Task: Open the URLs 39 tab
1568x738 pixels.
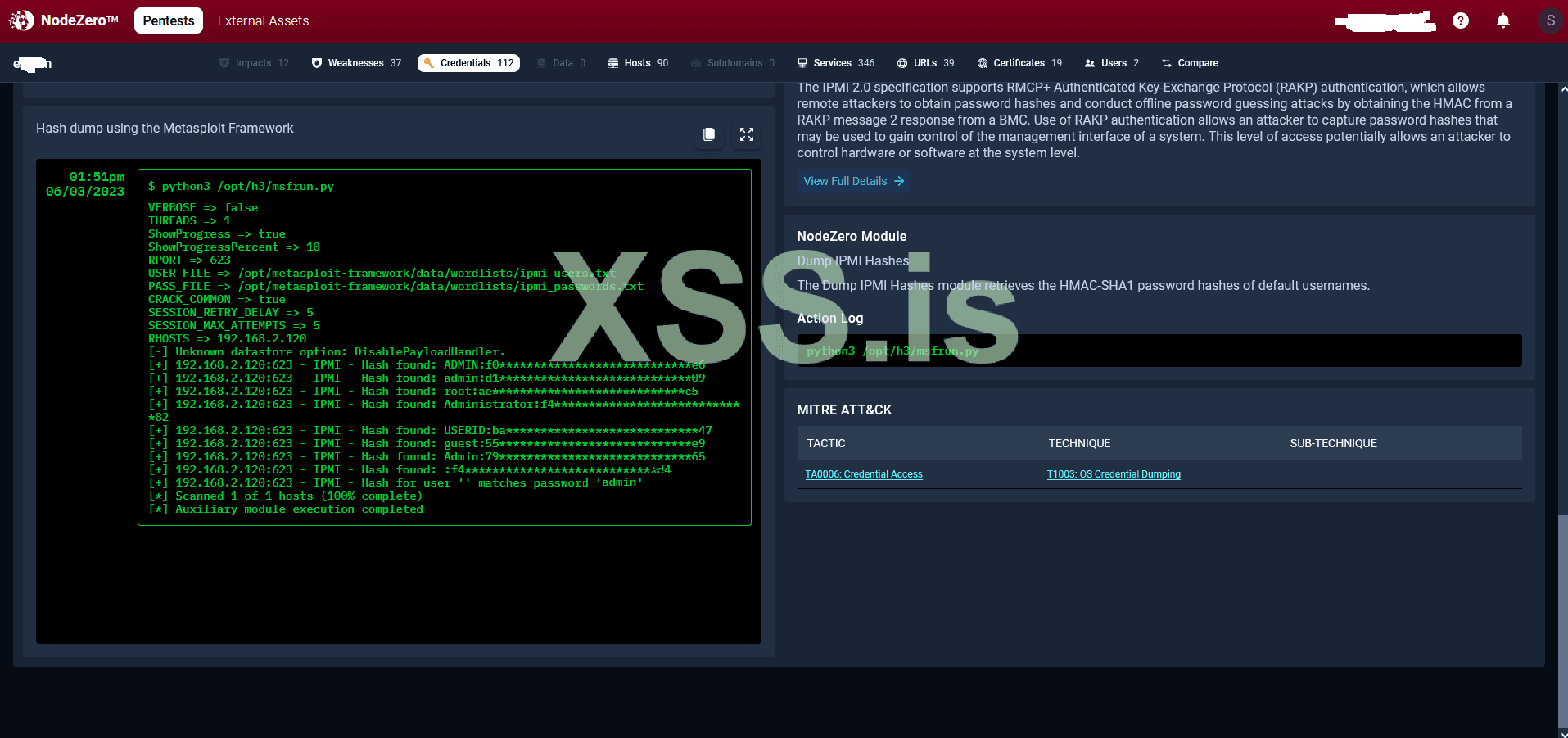Action: (926, 63)
